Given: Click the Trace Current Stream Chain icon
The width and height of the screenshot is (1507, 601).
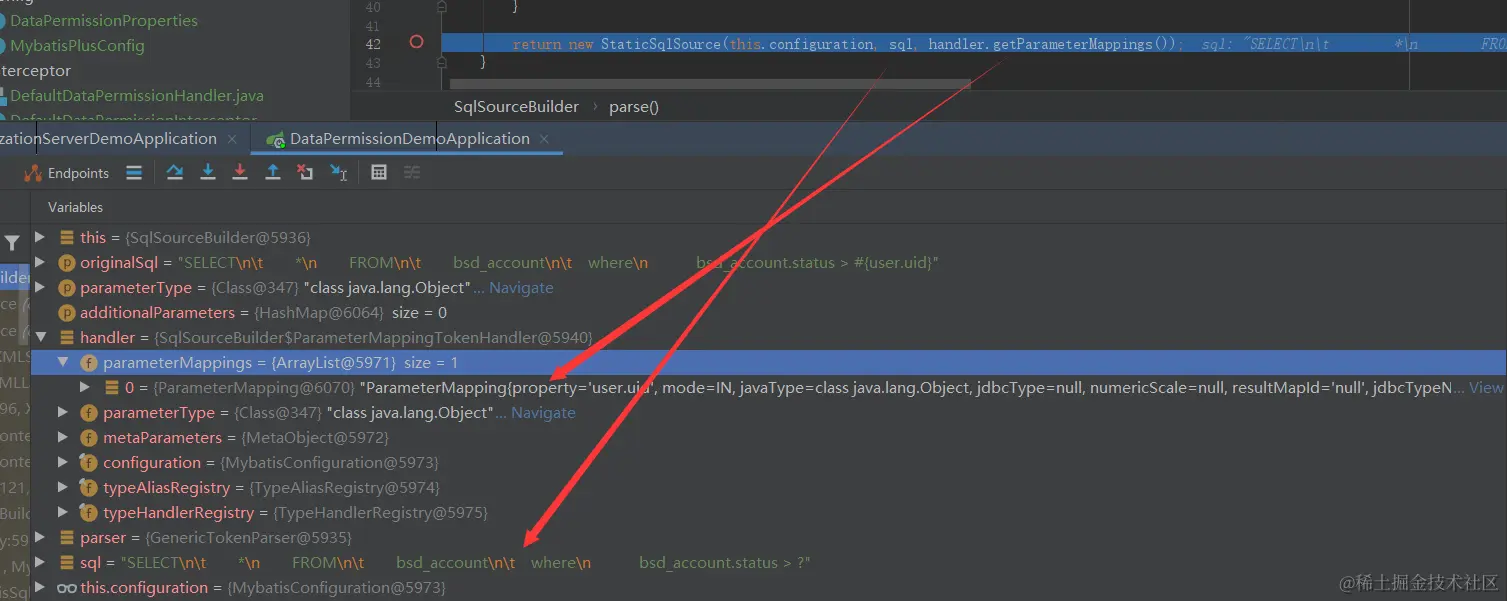Looking at the screenshot, I should click(412, 173).
